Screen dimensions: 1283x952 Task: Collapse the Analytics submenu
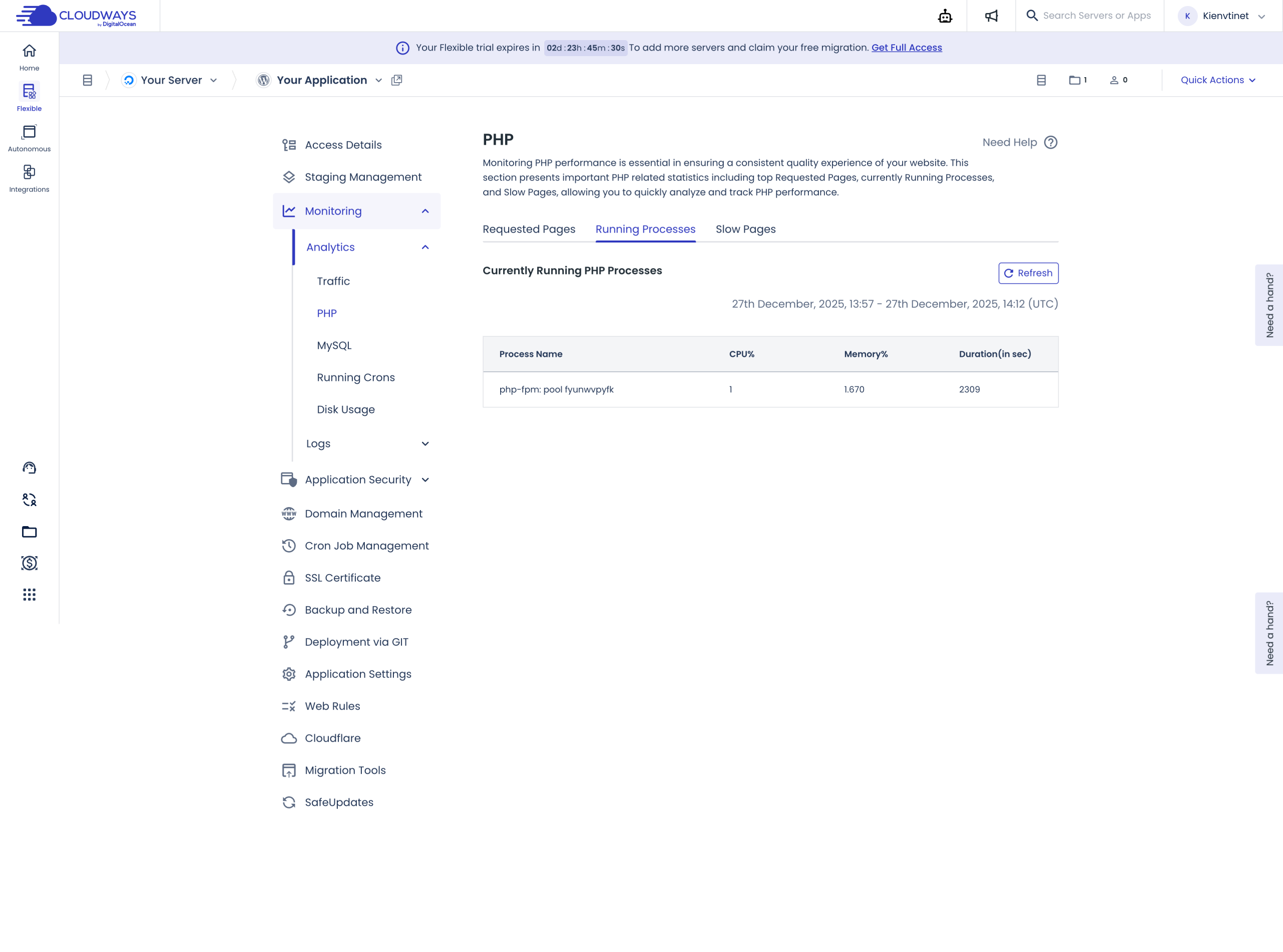[x=425, y=247]
